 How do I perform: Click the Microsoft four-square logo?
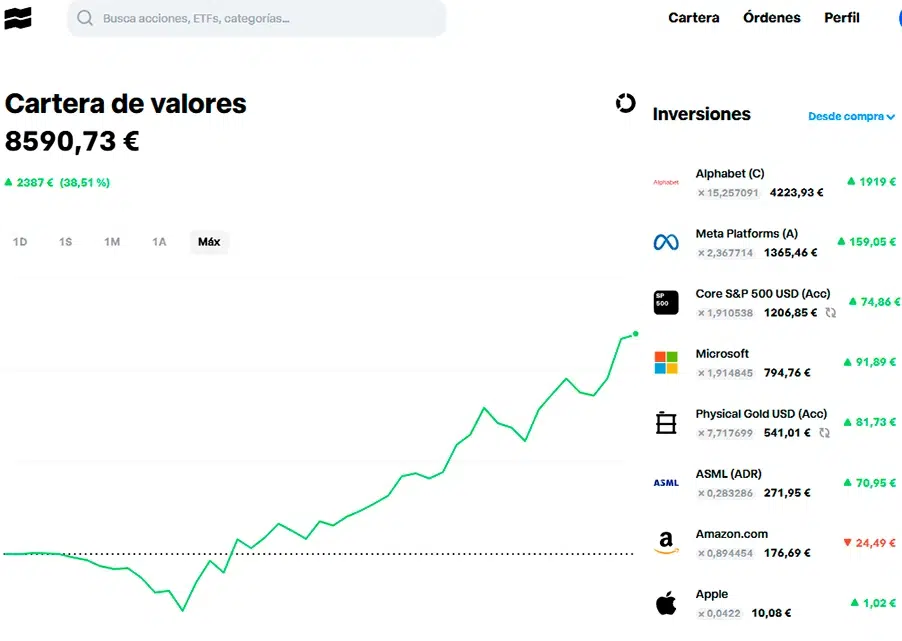tap(665, 362)
